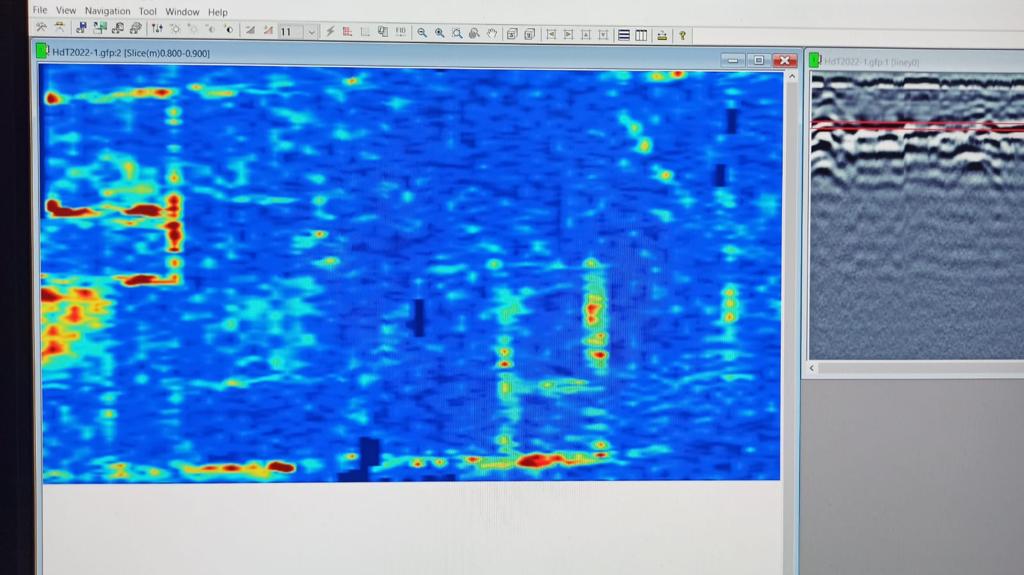Click the zoom in magnifier icon

tap(440, 33)
